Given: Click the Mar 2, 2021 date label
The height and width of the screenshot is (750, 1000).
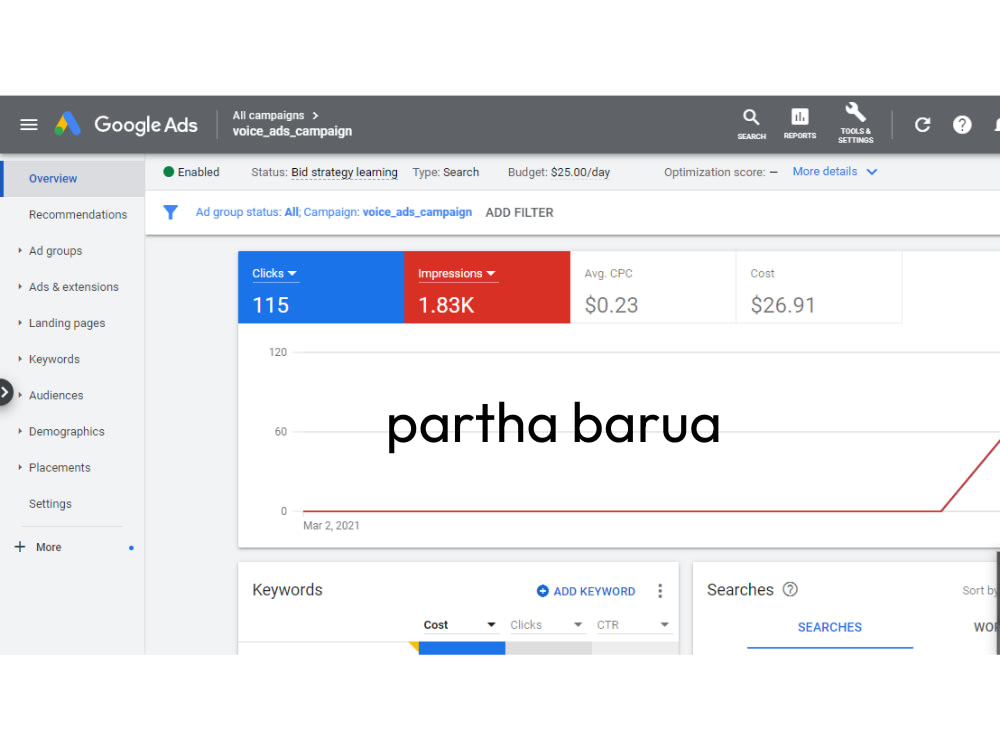Looking at the screenshot, I should pos(331,526).
